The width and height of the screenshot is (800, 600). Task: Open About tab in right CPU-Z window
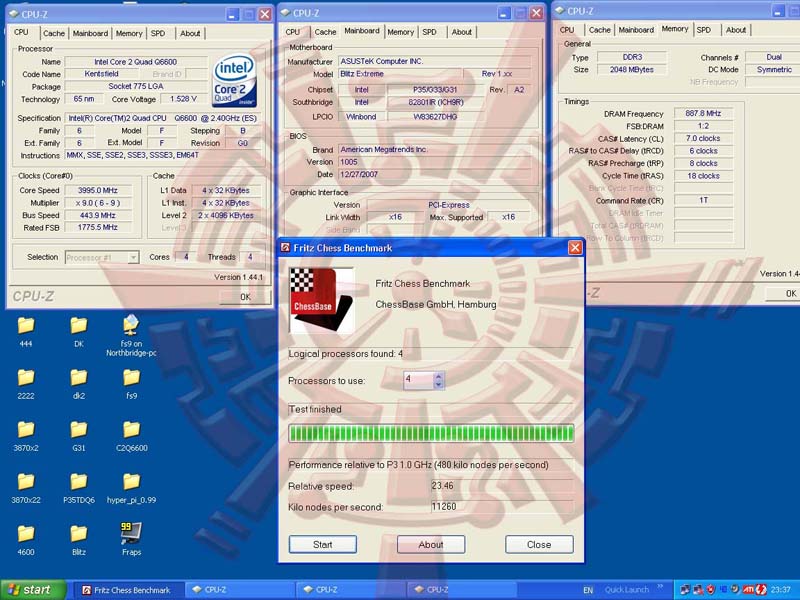point(736,30)
